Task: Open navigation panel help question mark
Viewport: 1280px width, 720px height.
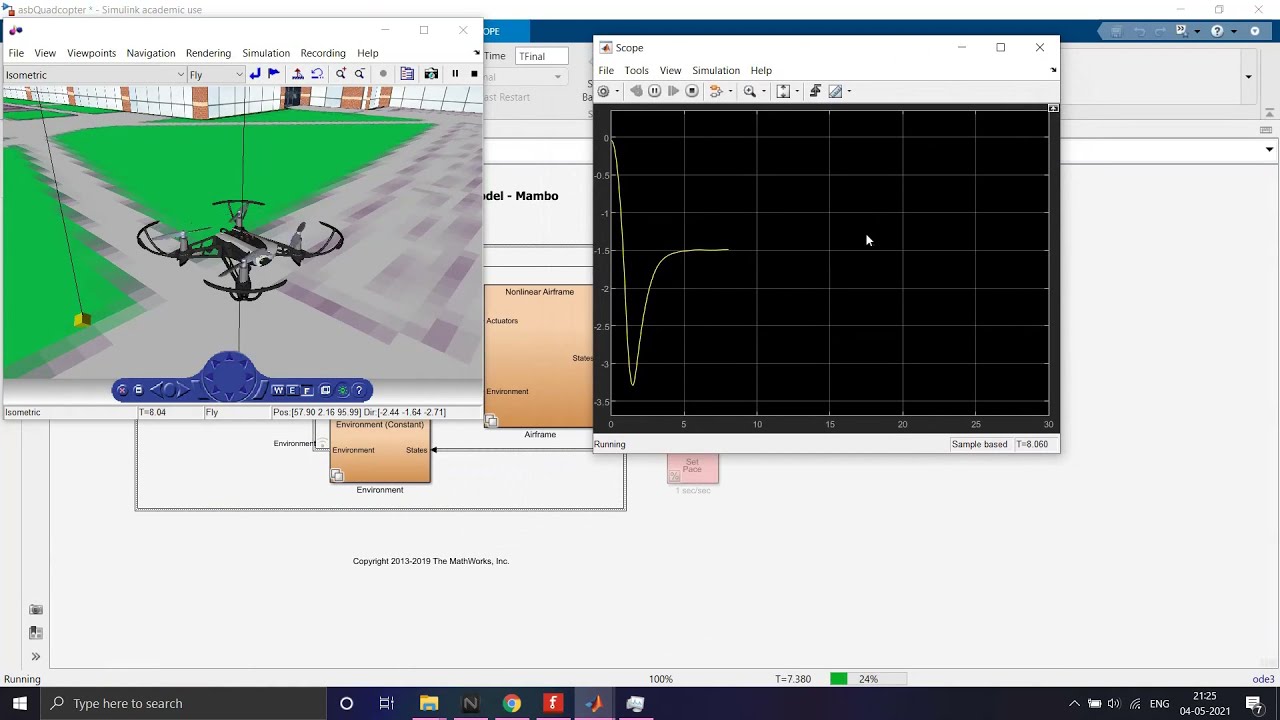Action: pos(359,390)
